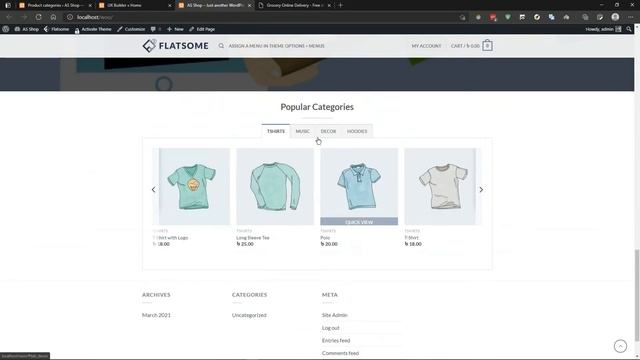The width and height of the screenshot is (640, 360).
Task: Open the Howdy, admin account menu
Action: pos(603,29)
